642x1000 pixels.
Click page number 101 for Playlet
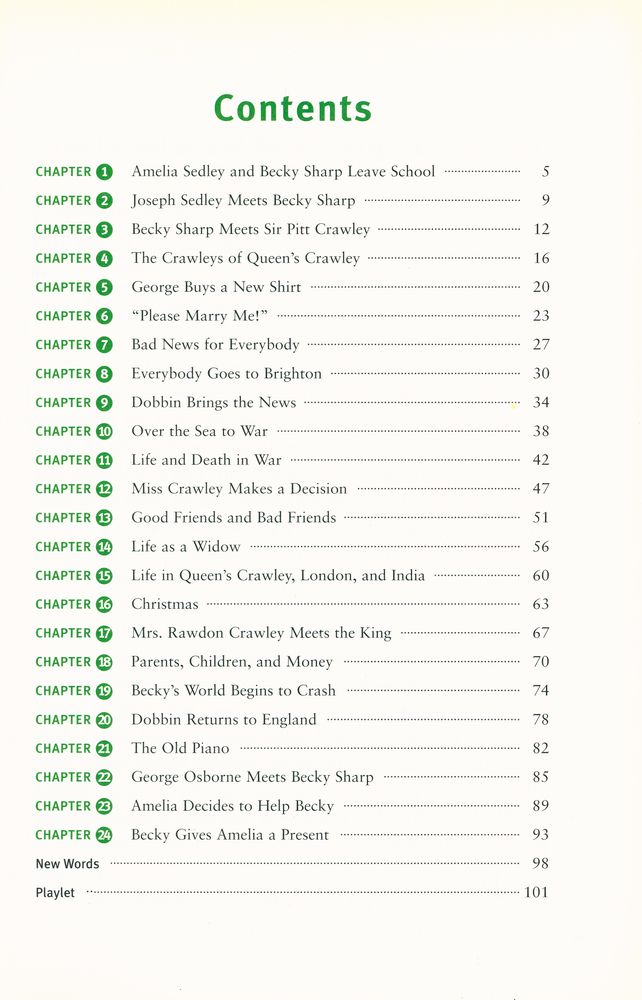tap(536, 892)
